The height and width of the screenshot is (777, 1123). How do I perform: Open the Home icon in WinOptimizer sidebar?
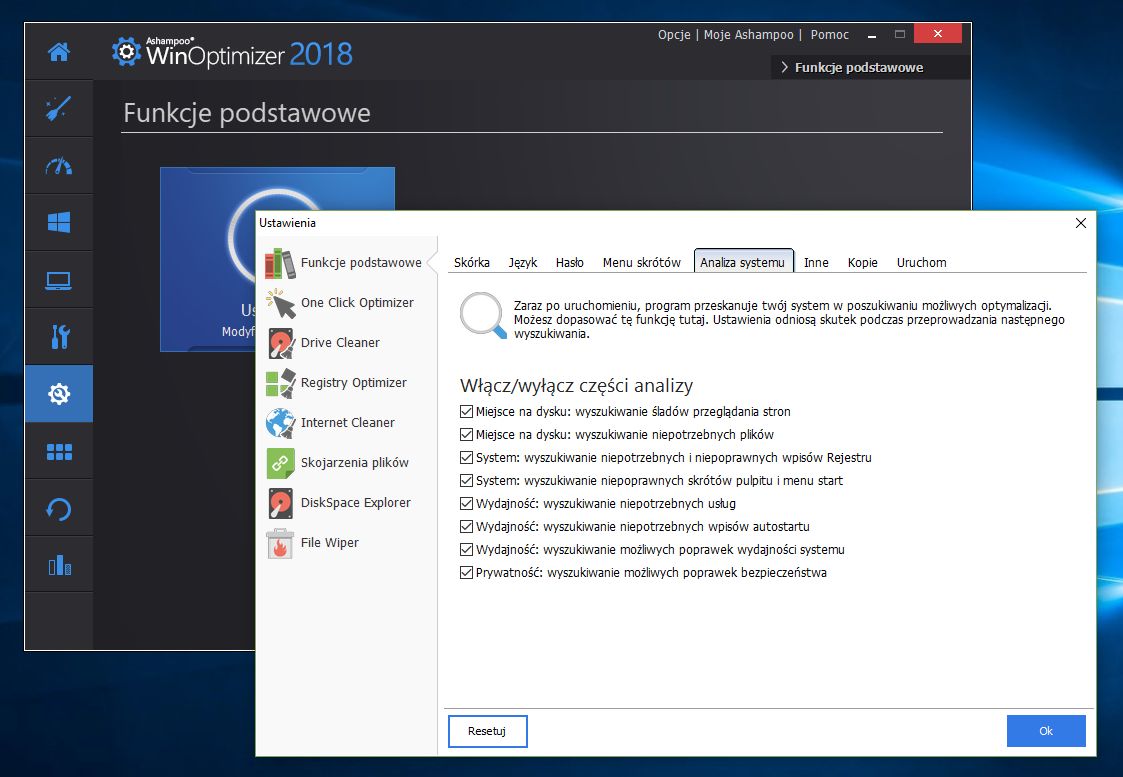[x=59, y=52]
